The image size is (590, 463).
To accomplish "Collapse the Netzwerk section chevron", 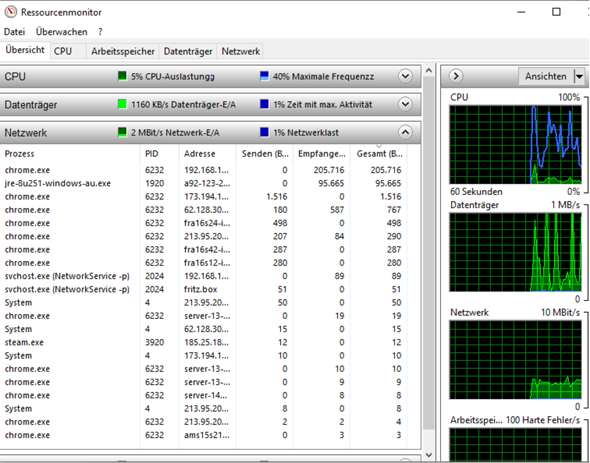I will 405,132.
